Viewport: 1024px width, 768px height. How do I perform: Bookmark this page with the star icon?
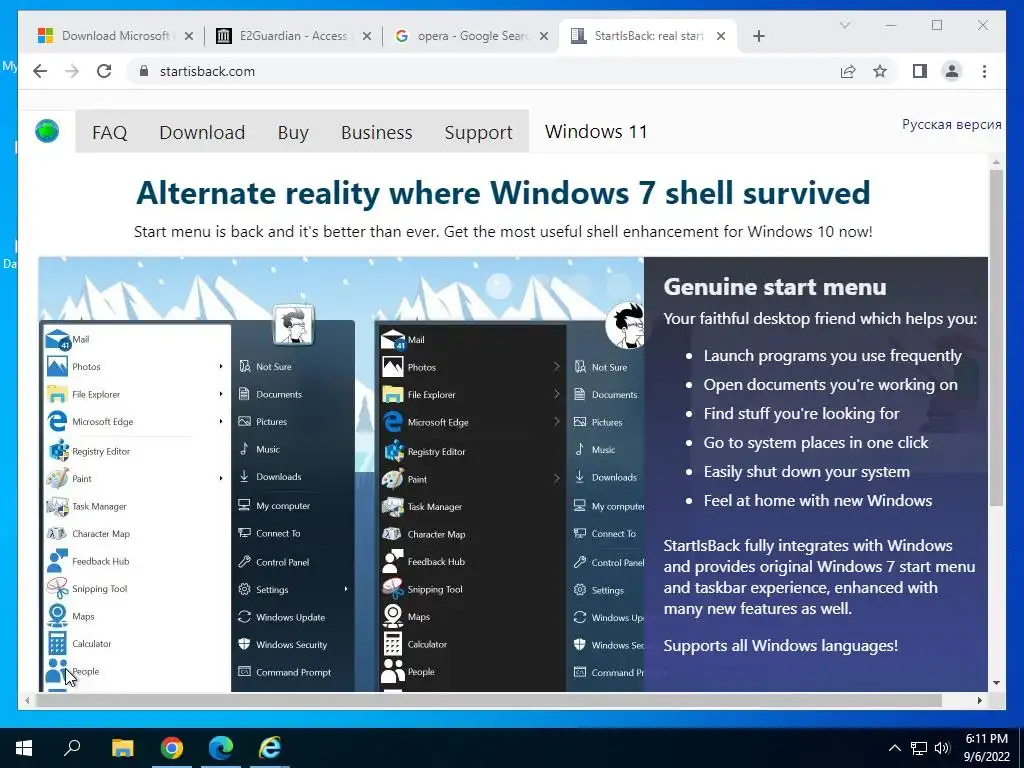point(880,71)
